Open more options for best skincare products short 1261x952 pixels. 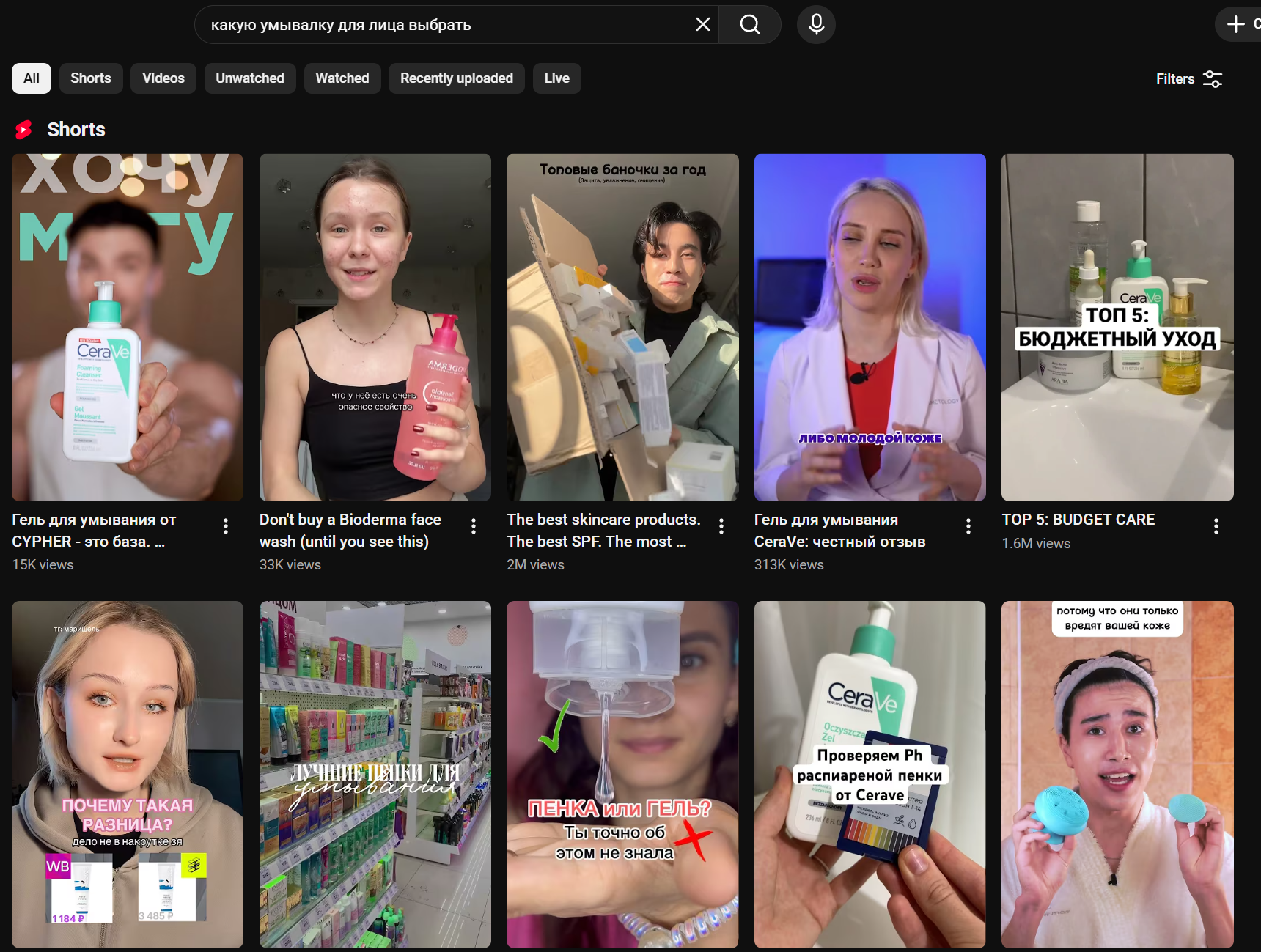click(721, 526)
